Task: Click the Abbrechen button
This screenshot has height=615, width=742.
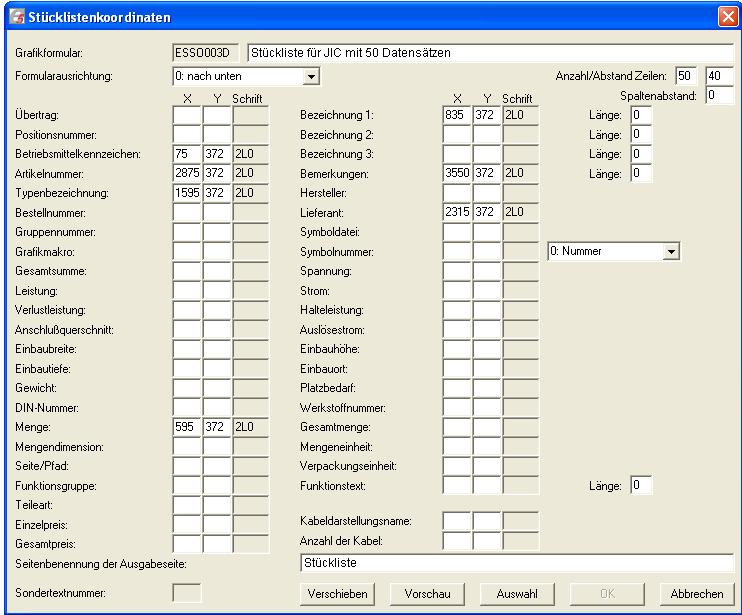Action: point(697,594)
